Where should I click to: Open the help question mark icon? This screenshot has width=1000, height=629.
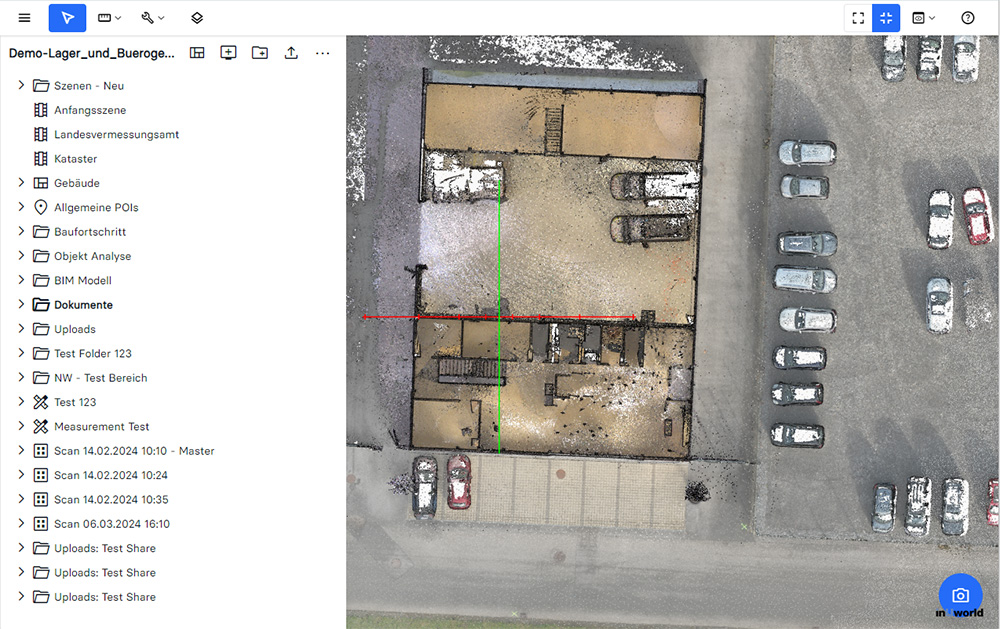click(x=967, y=18)
